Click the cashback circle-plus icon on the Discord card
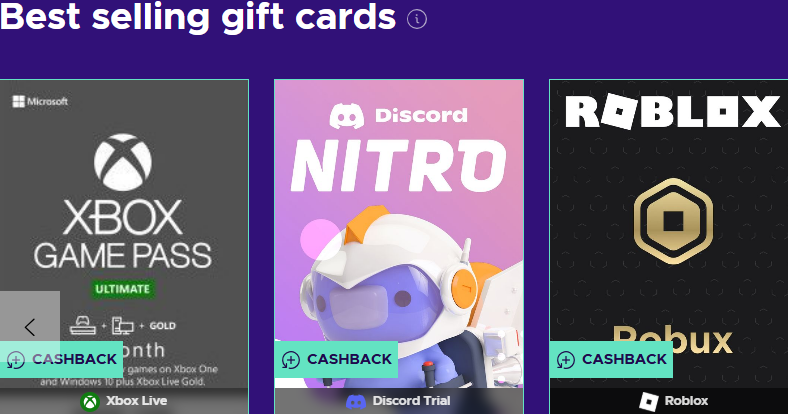Viewport: 788px width, 414px height. point(290,360)
